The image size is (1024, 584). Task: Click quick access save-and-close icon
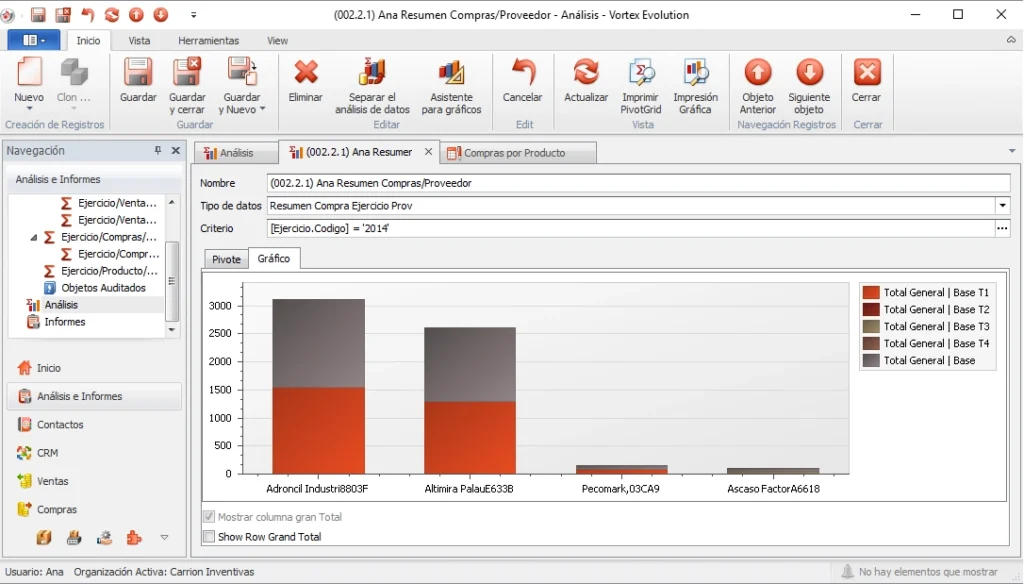point(63,14)
